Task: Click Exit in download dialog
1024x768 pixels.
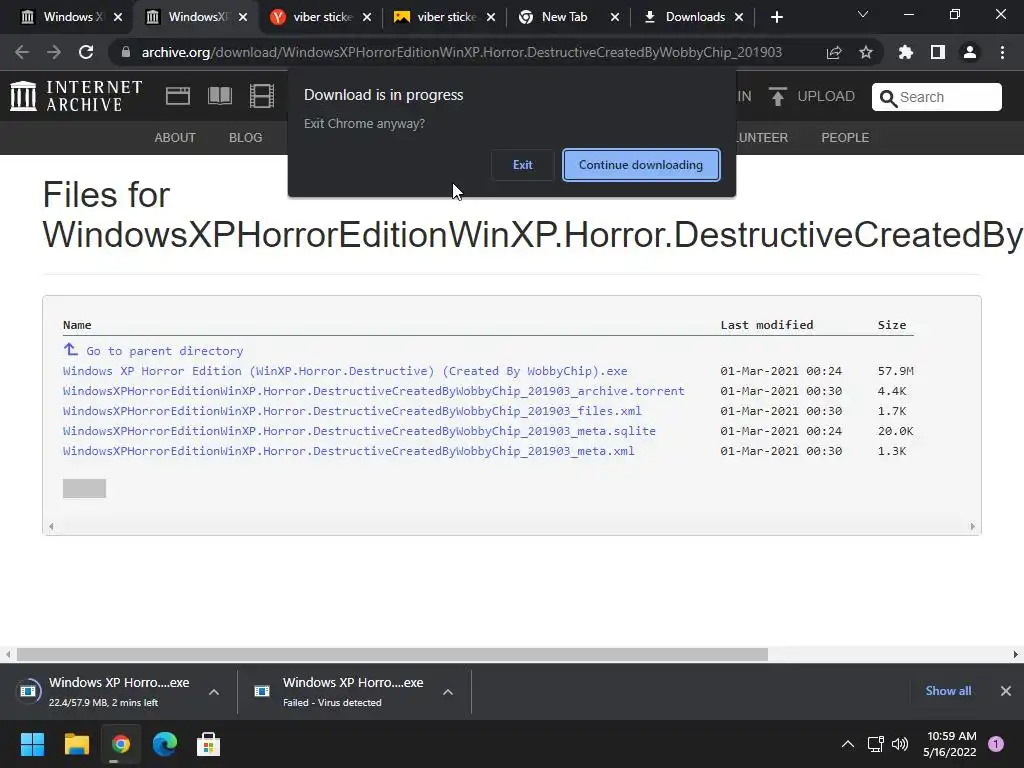Action: pyautogui.click(x=522, y=165)
